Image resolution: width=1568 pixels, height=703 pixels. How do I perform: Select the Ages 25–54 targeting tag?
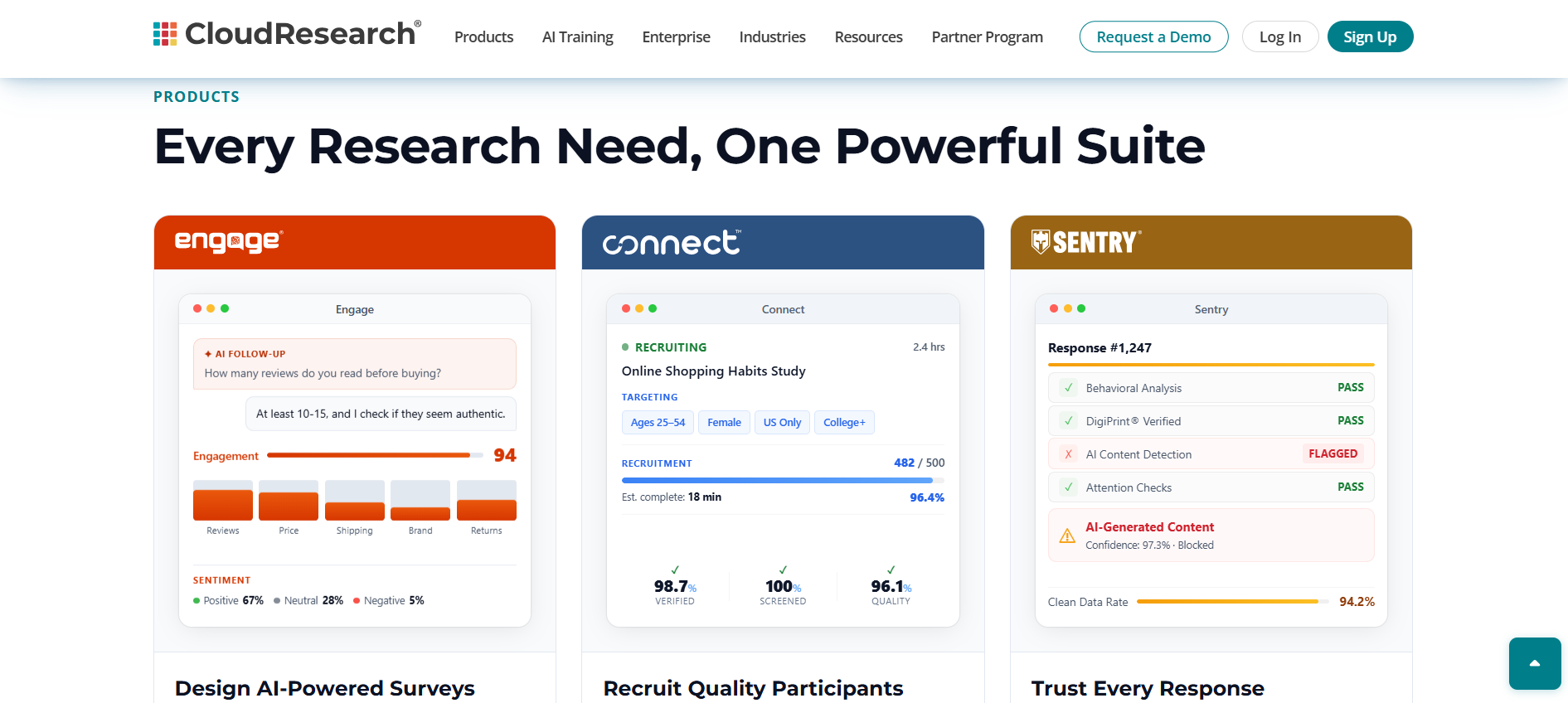[658, 422]
